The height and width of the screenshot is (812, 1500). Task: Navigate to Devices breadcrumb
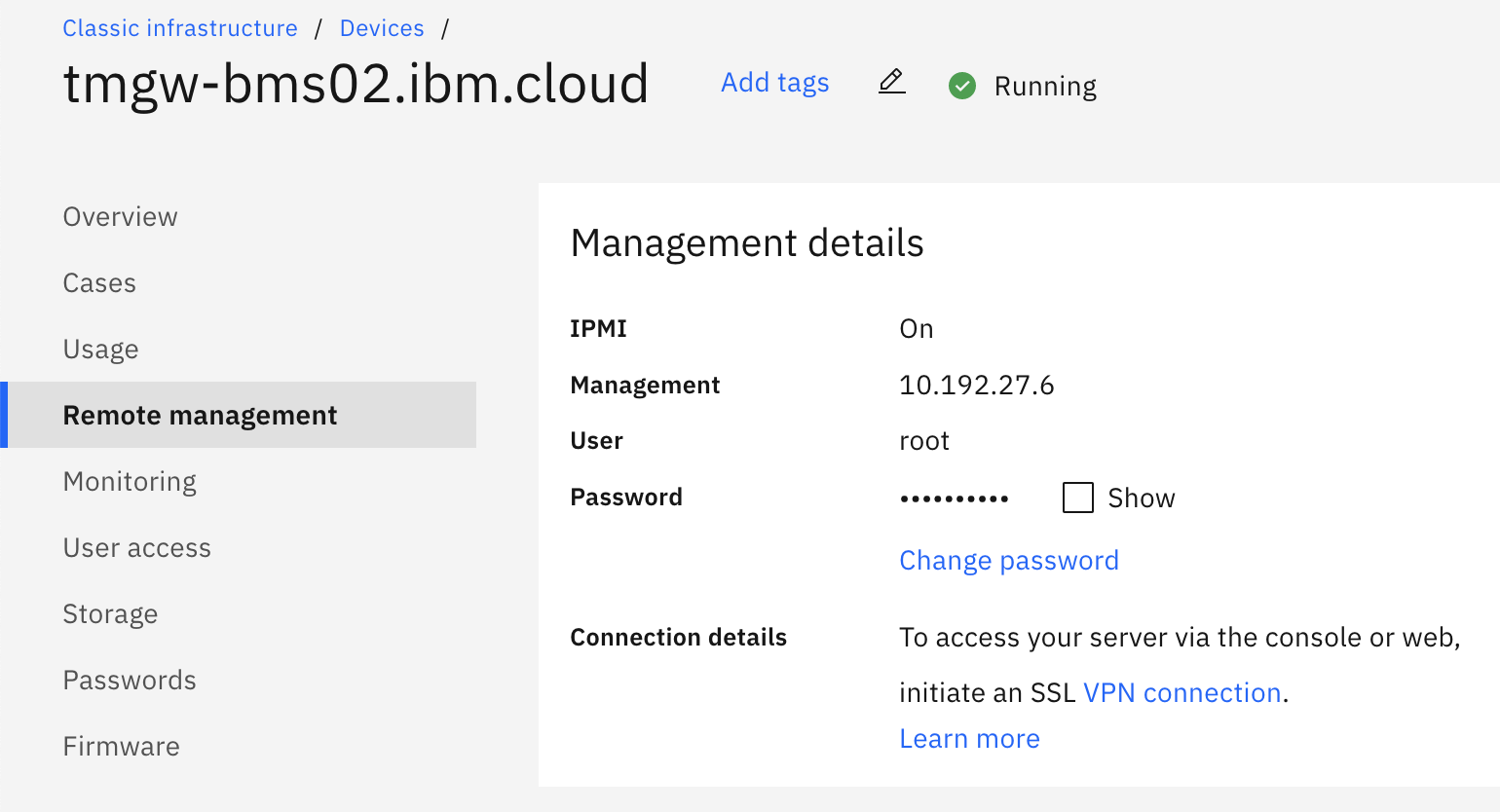(x=382, y=28)
